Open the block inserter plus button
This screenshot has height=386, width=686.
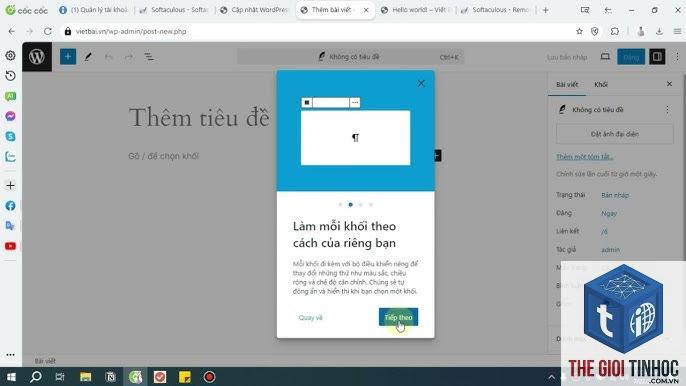(68, 56)
